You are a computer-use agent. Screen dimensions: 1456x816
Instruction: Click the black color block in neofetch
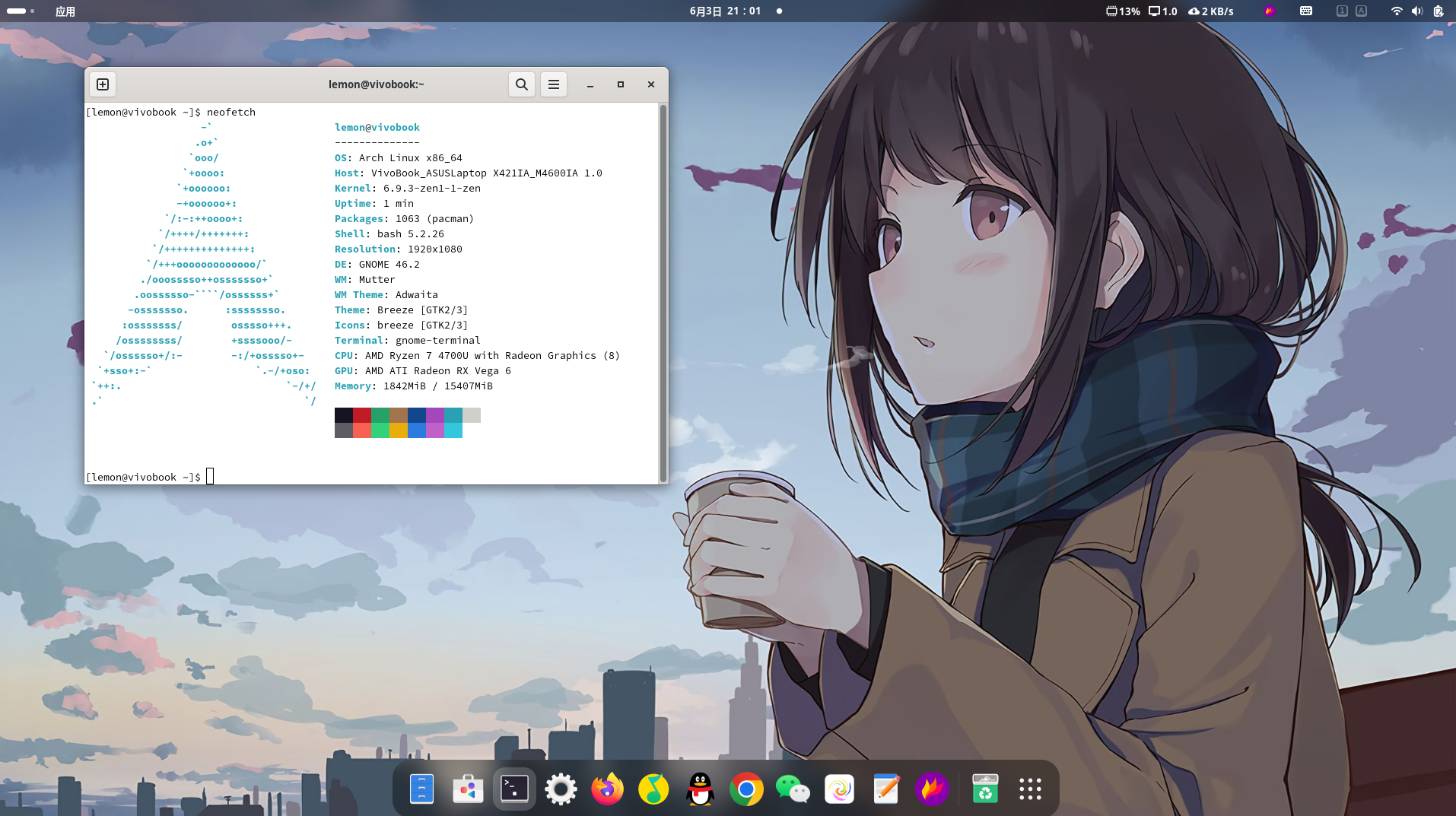[x=344, y=415]
